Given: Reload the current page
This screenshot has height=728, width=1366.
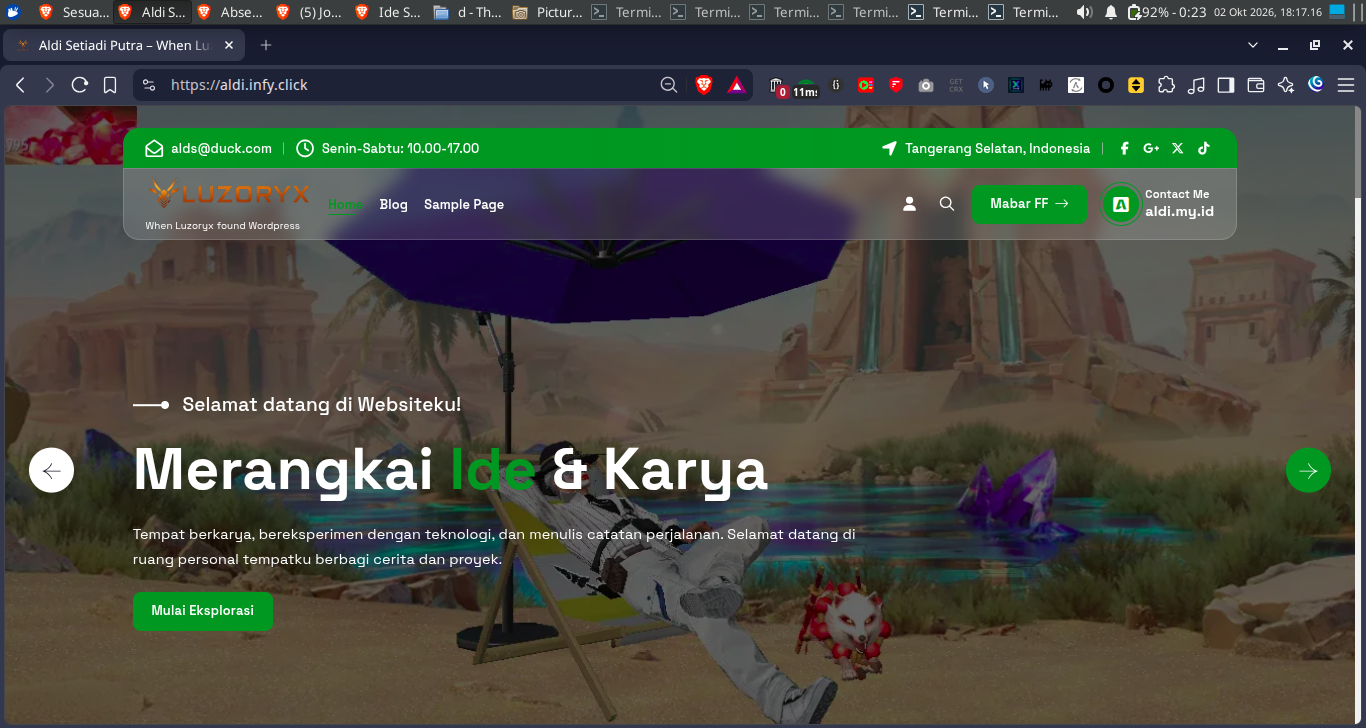Looking at the screenshot, I should pos(80,85).
